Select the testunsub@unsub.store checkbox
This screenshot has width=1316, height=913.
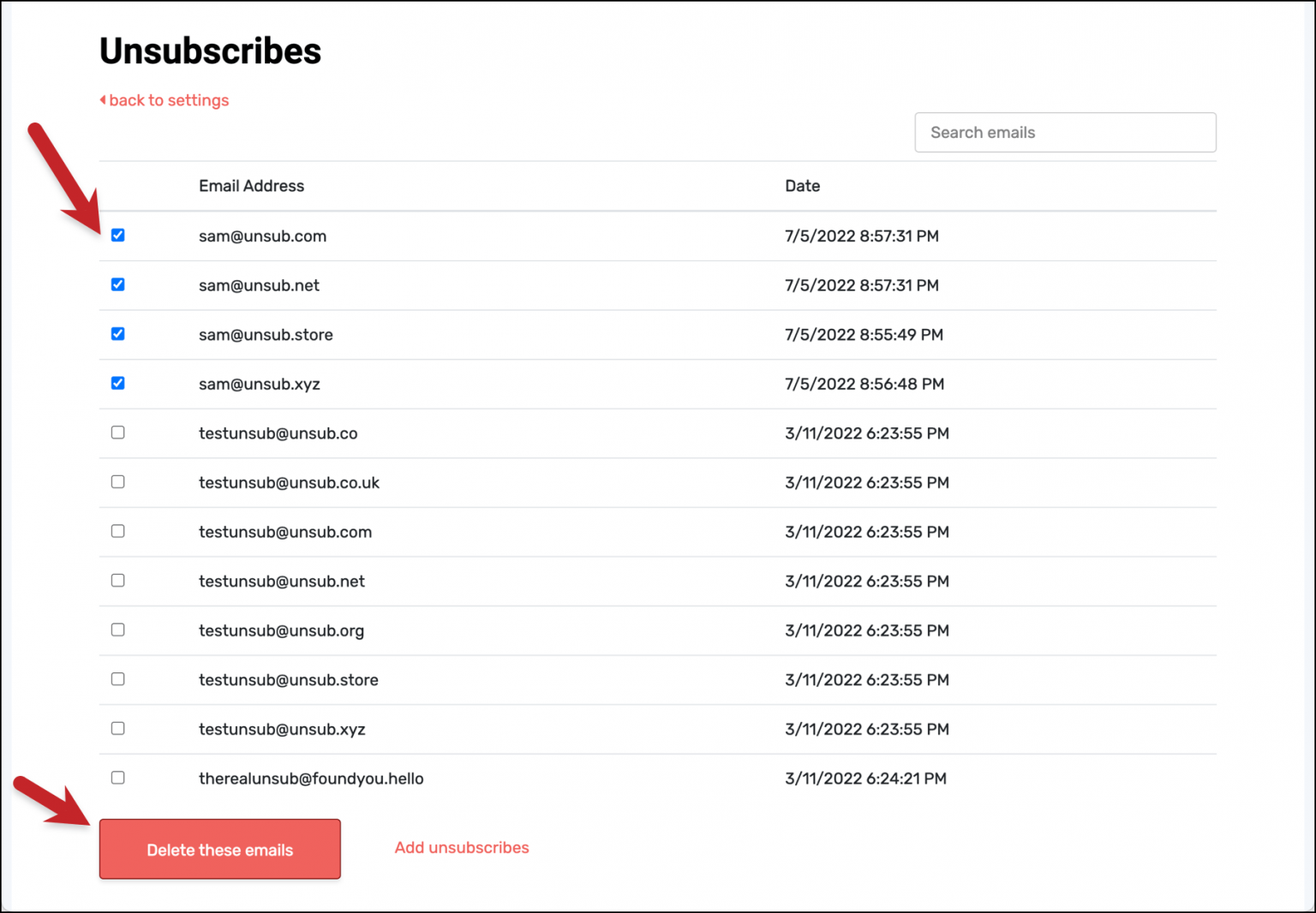[118, 679]
